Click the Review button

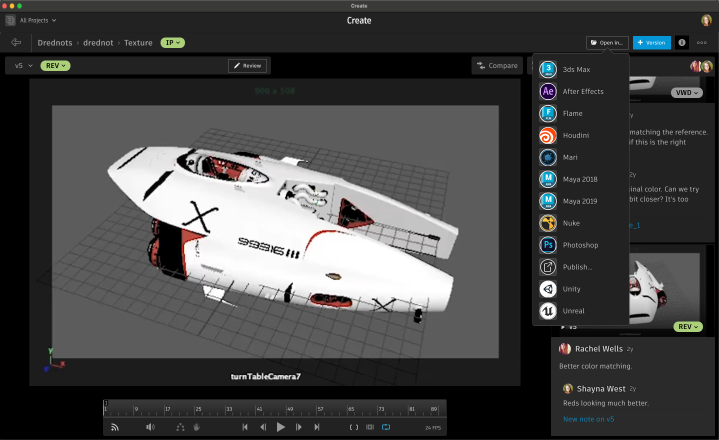(x=248, y=66)
